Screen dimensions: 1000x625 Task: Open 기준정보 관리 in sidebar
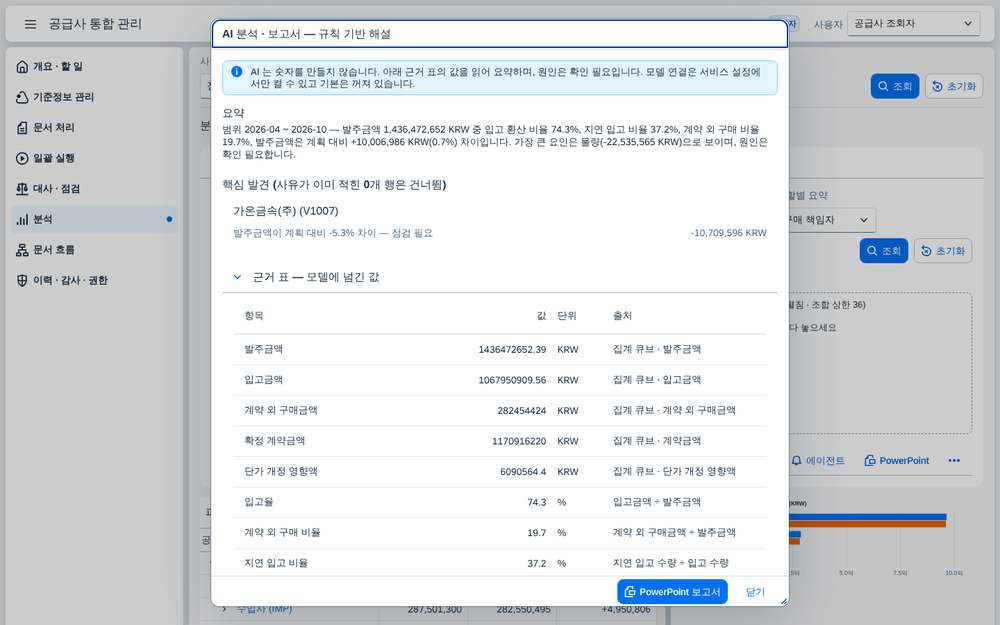tap(94, 97)
